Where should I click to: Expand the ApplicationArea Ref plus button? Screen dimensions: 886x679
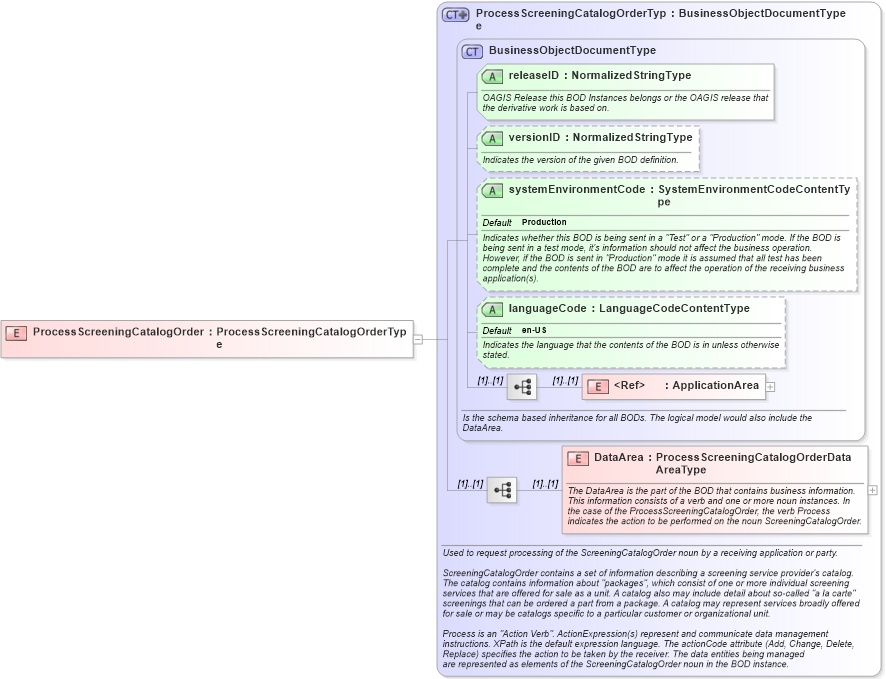(x=769, y=386)
